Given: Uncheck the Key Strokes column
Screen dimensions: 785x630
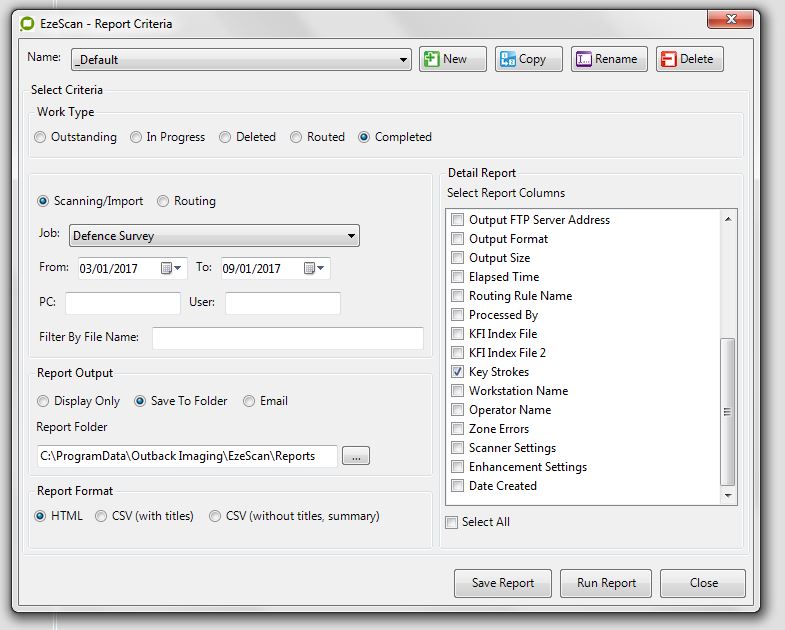Looking at the screenshot, I should [457, 372].
